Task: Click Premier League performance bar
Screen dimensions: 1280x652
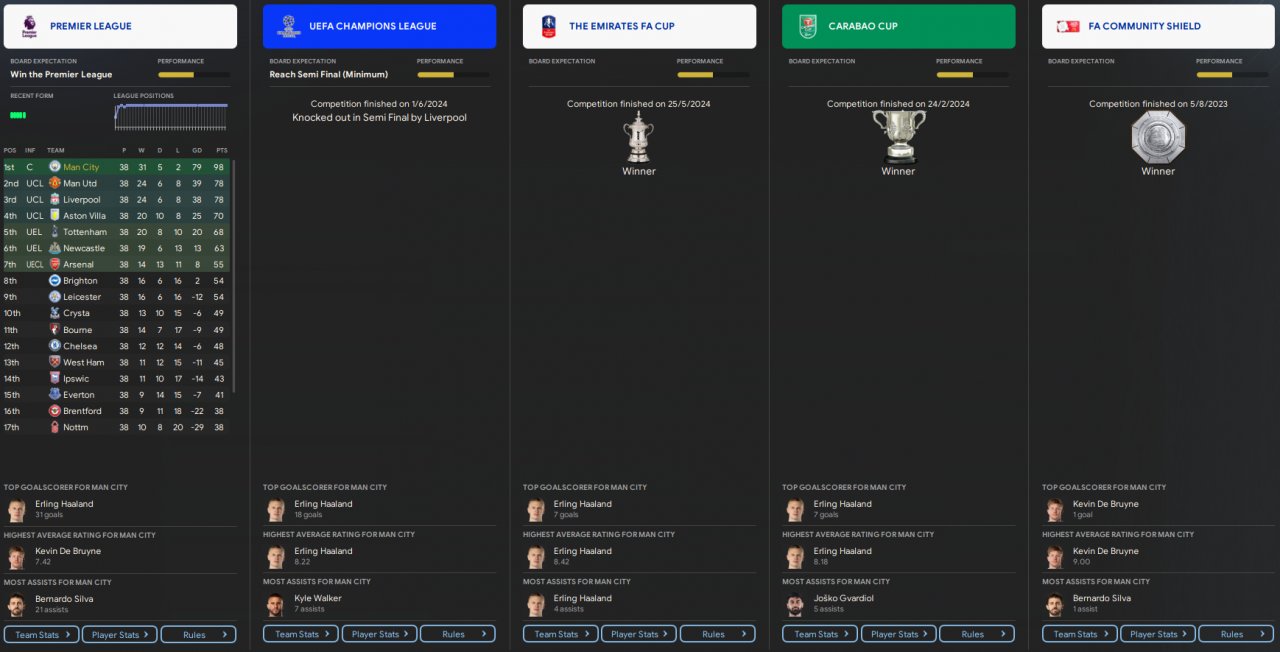Action: [193, 75]
